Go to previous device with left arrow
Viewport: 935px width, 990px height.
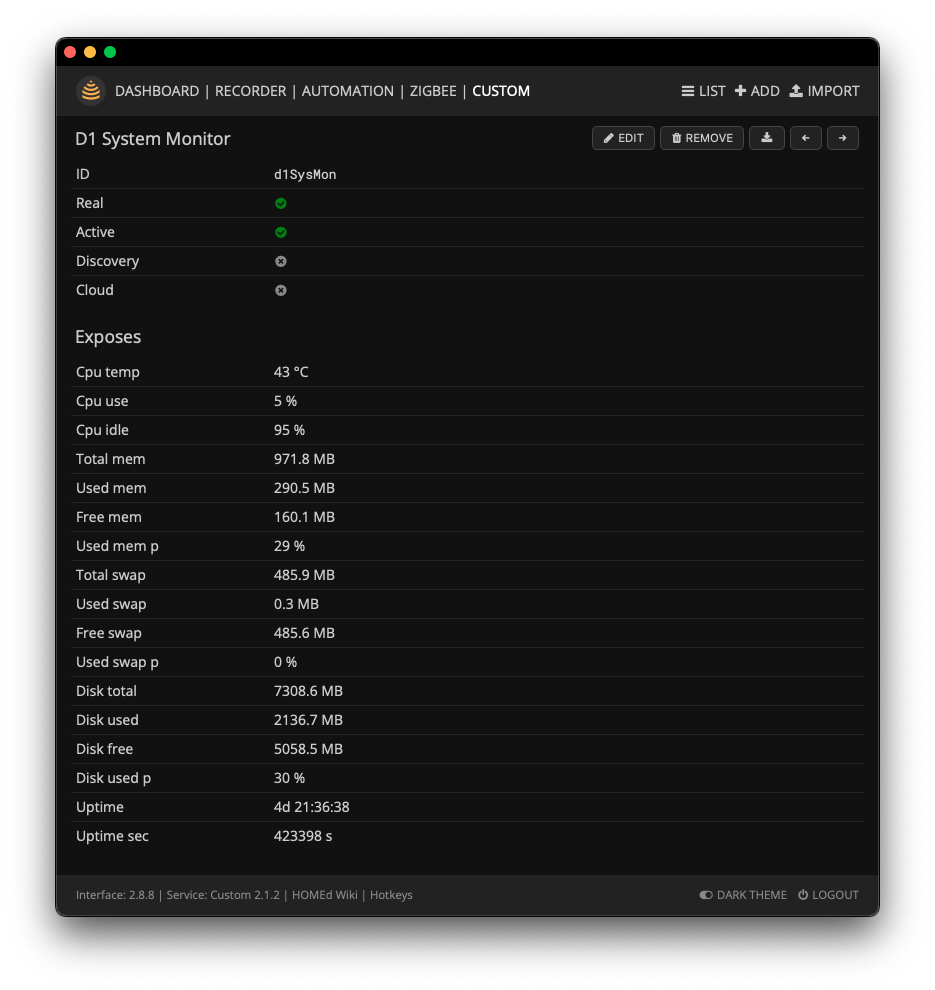[805, 138]
